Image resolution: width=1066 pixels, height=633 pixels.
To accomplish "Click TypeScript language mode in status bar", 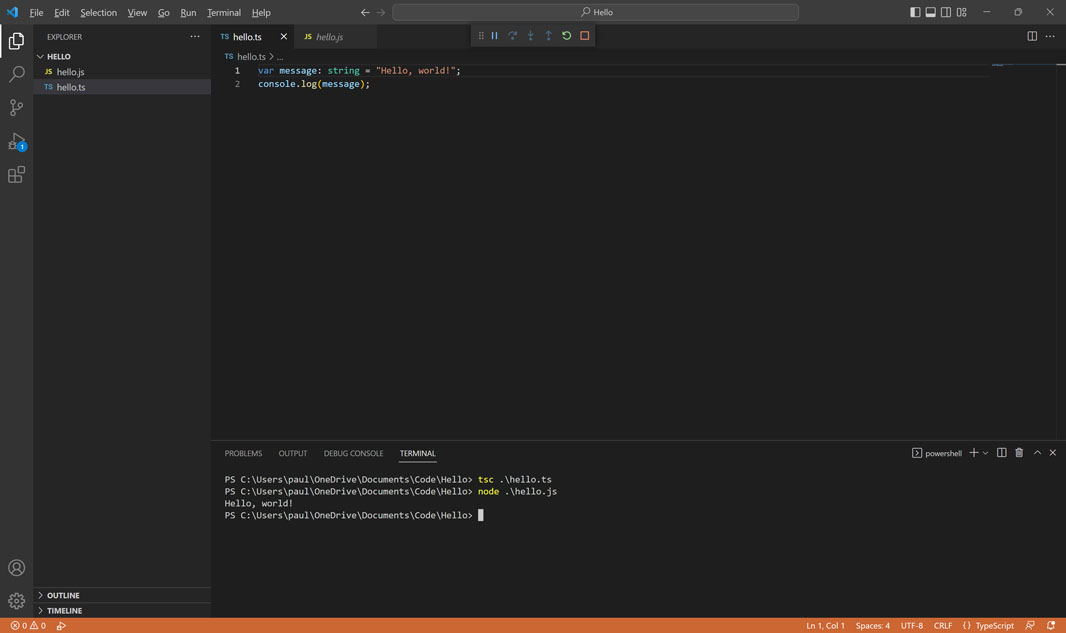I will tap(994, 625).
